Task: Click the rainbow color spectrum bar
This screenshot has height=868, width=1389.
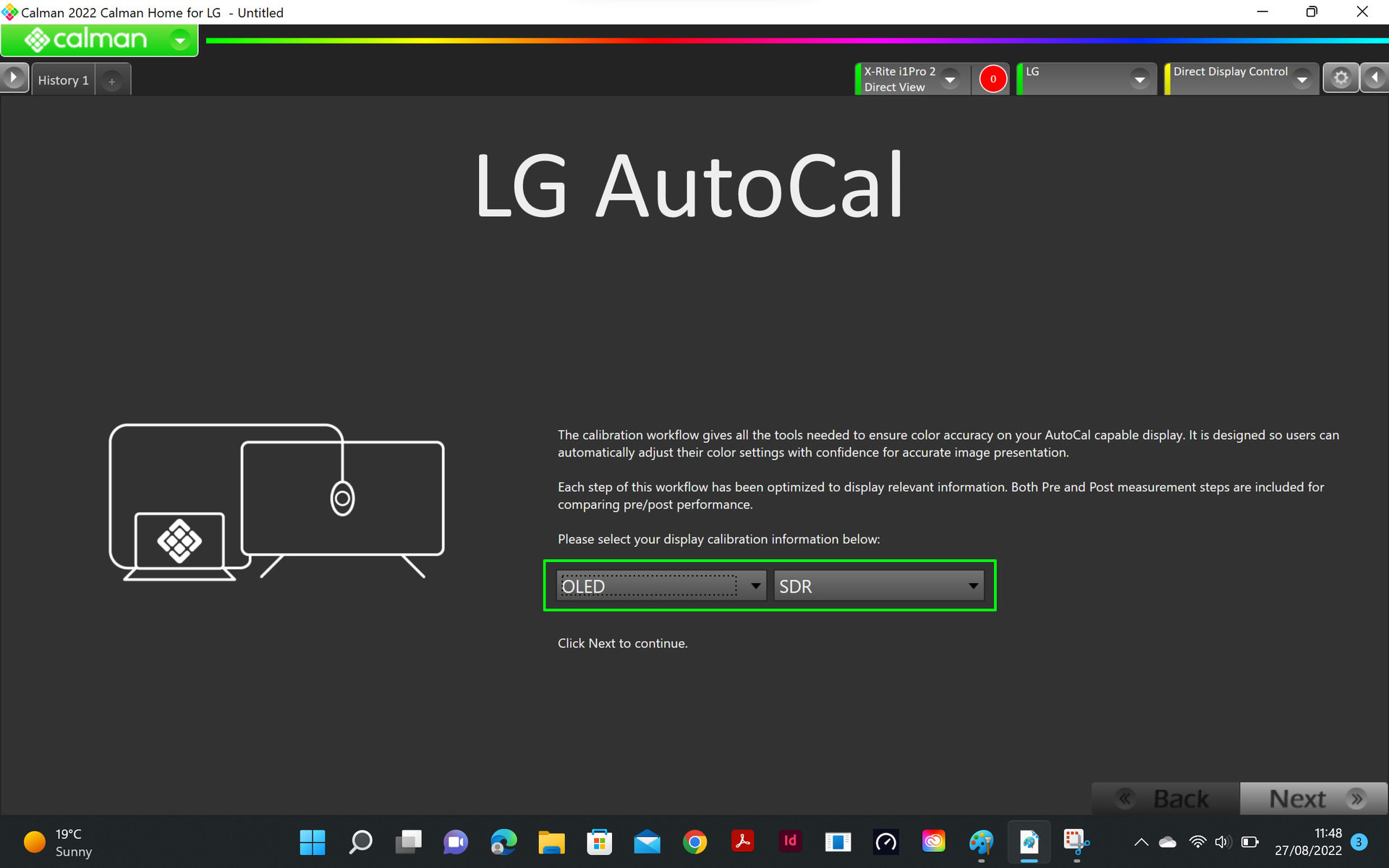Action: click(796, 41)
